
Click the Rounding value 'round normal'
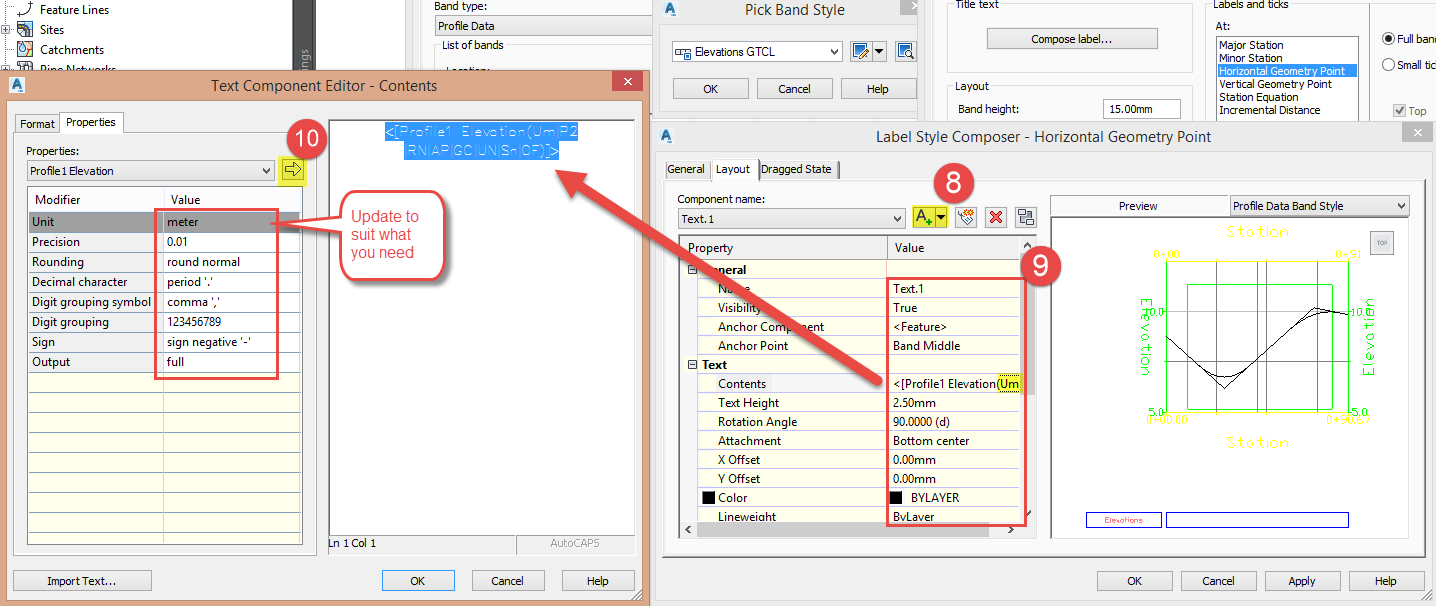232,262
